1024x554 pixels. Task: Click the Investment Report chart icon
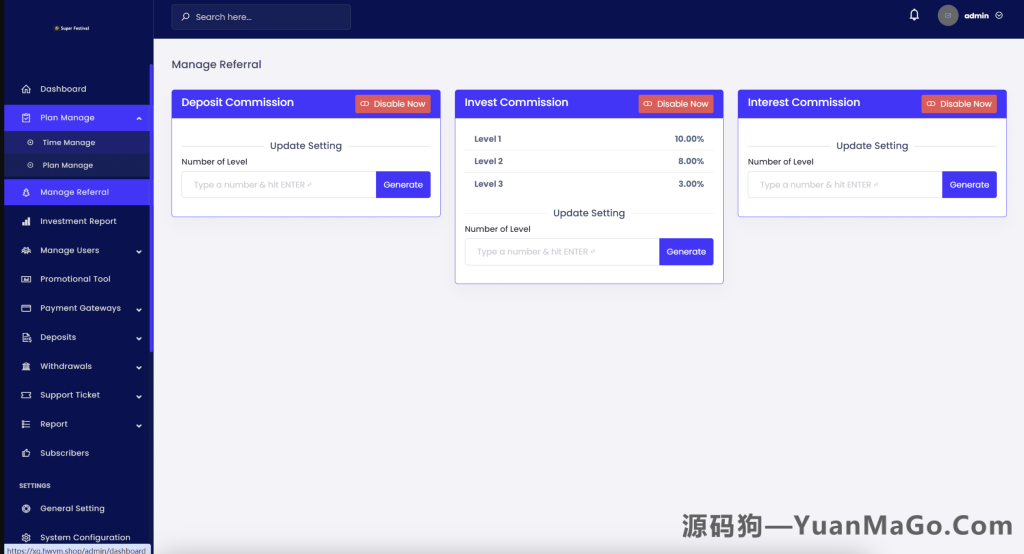point(26,221)
